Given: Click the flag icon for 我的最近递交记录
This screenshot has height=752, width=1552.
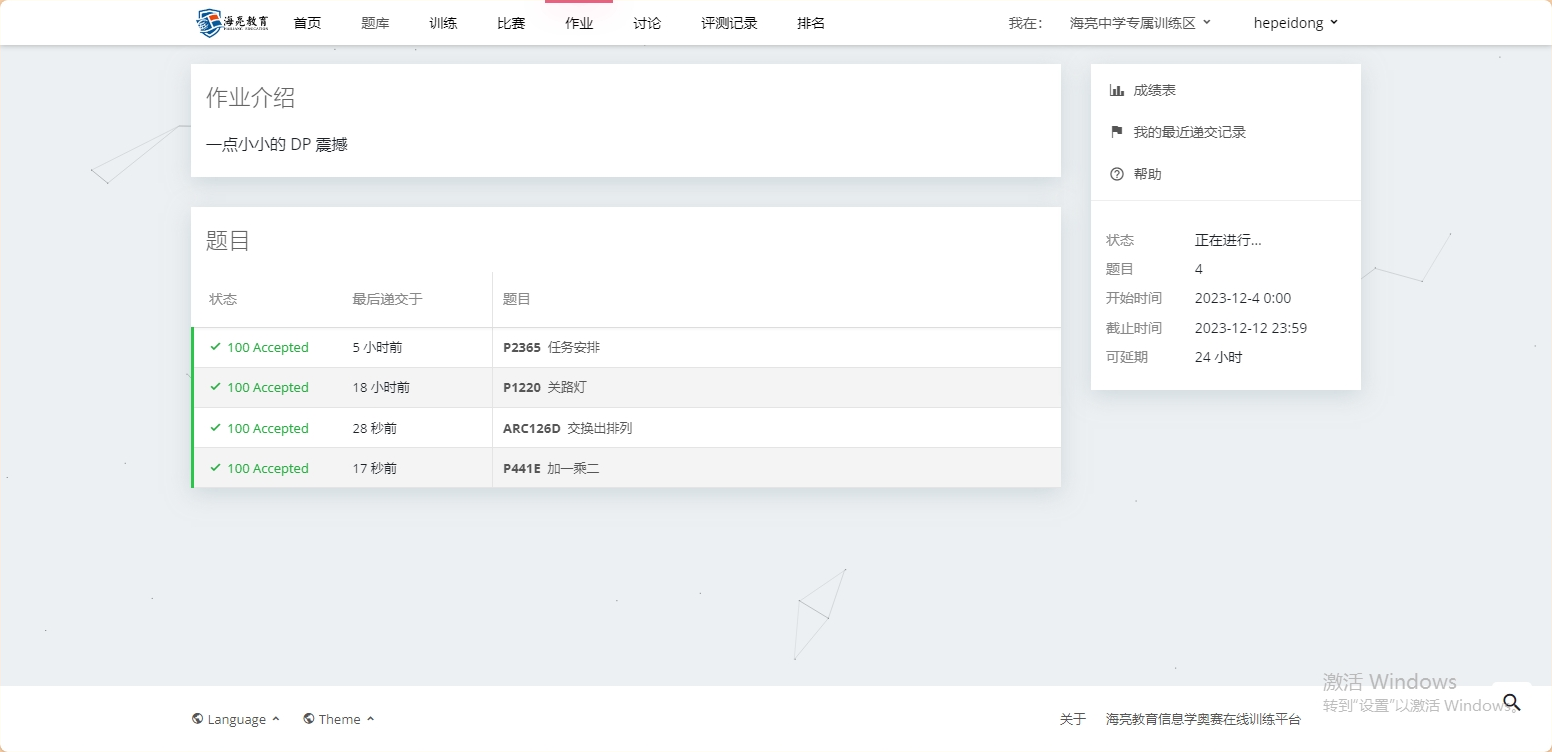Looking at the screenshot, I should click(x=1117, y=132).
